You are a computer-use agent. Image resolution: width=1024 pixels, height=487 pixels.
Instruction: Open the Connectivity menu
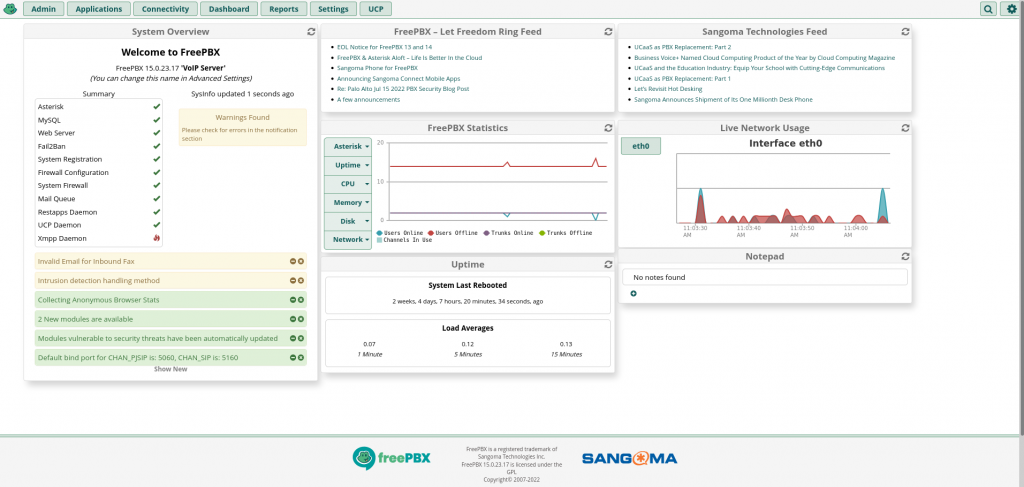point(165,9)
